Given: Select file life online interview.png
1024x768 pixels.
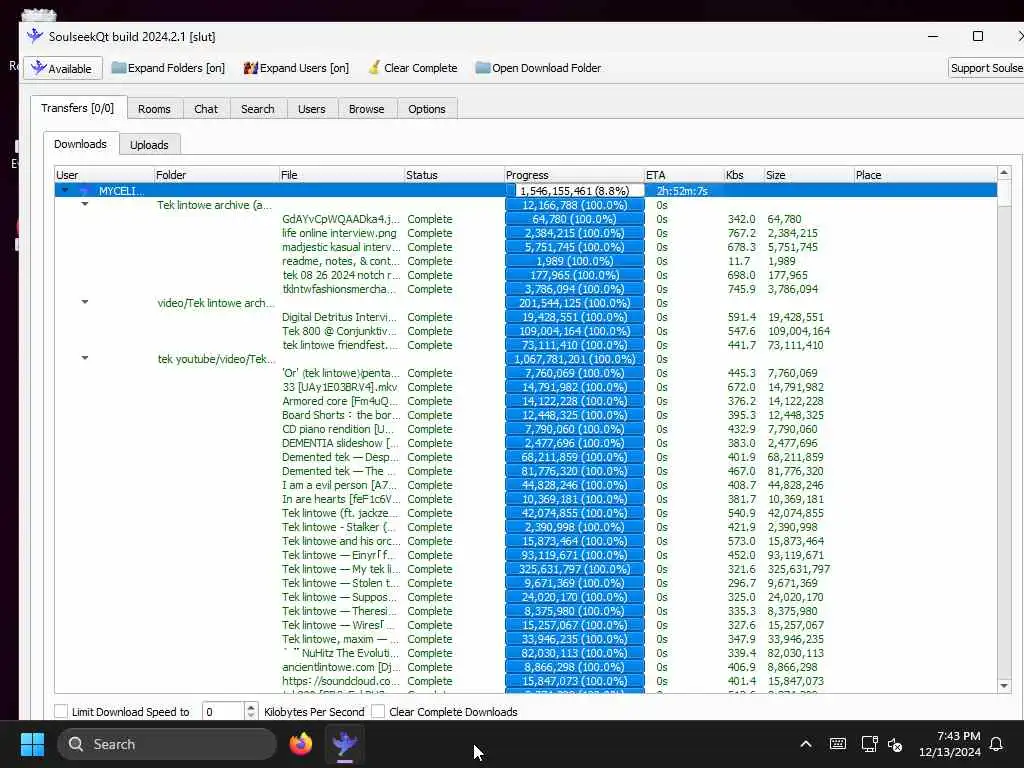Looking at the screenshot, I should click(x=339, y=233).
